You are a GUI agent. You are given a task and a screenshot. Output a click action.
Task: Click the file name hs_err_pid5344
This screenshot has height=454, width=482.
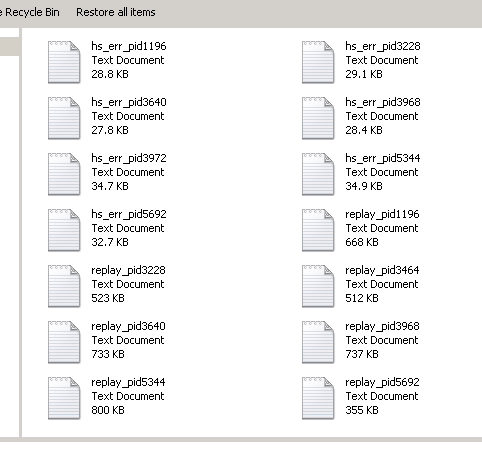[383, 158]
